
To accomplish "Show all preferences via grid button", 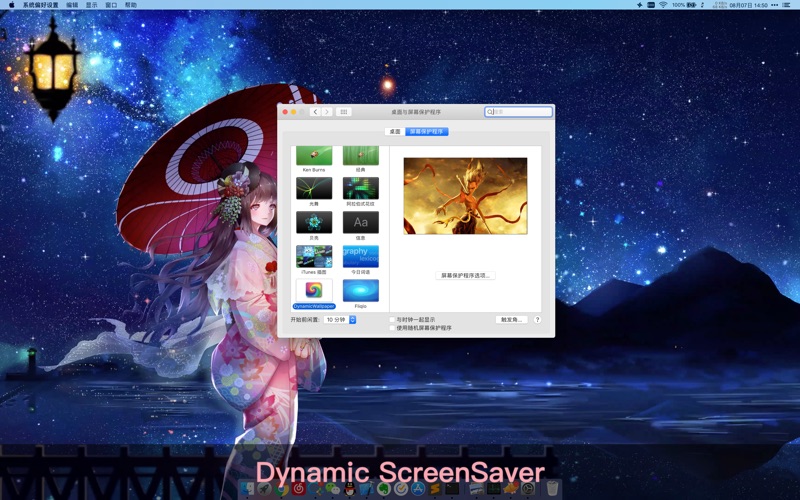I will (343, 112).
